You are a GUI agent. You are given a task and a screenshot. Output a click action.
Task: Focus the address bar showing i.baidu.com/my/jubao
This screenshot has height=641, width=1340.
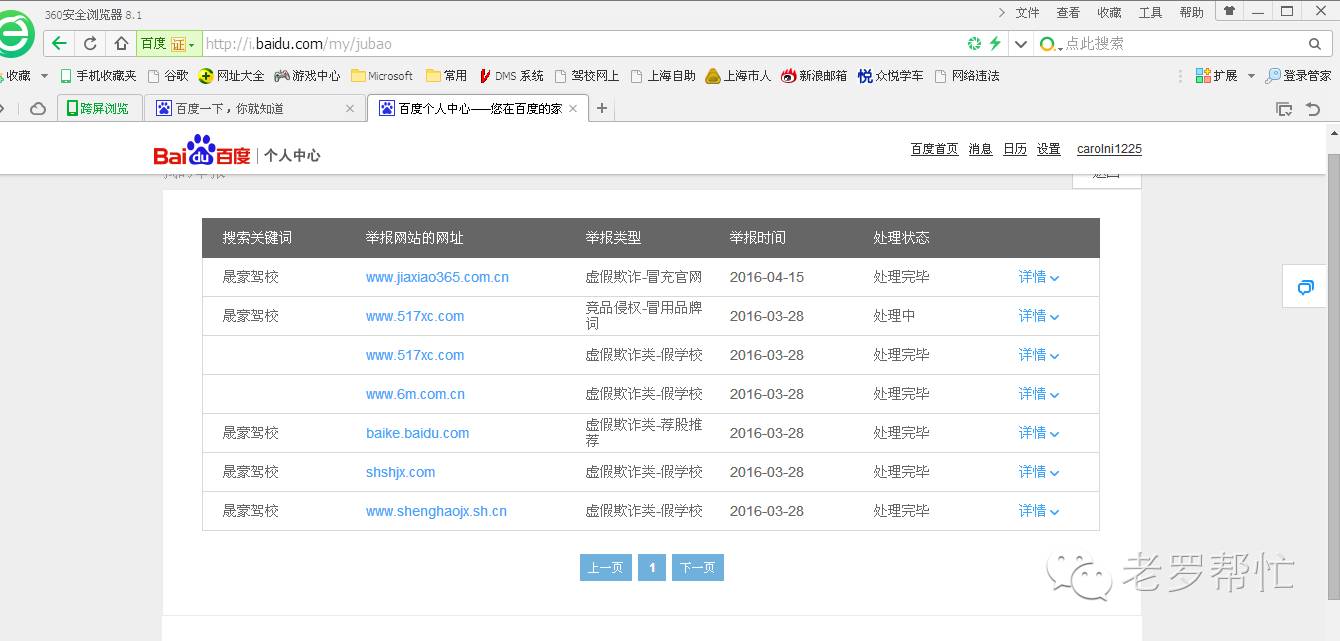[x=580, y=43]
